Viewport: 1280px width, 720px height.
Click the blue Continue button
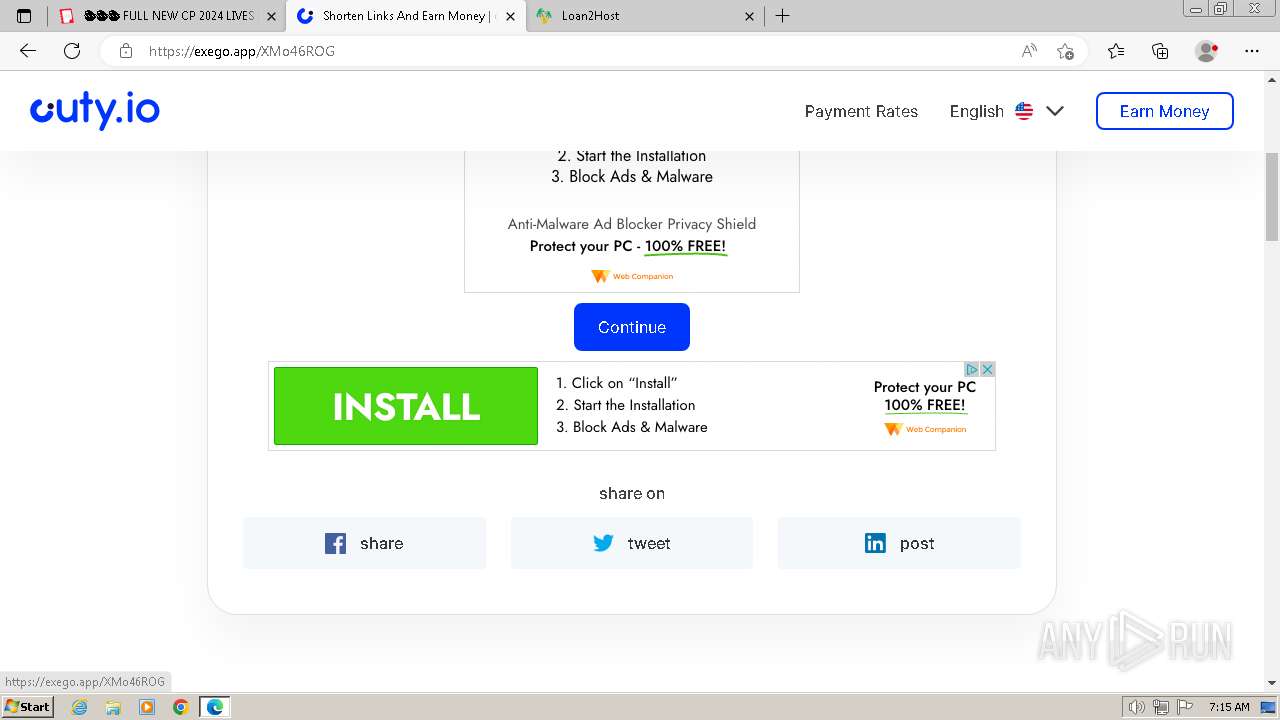pyautogui.click(x=632, y=327)
